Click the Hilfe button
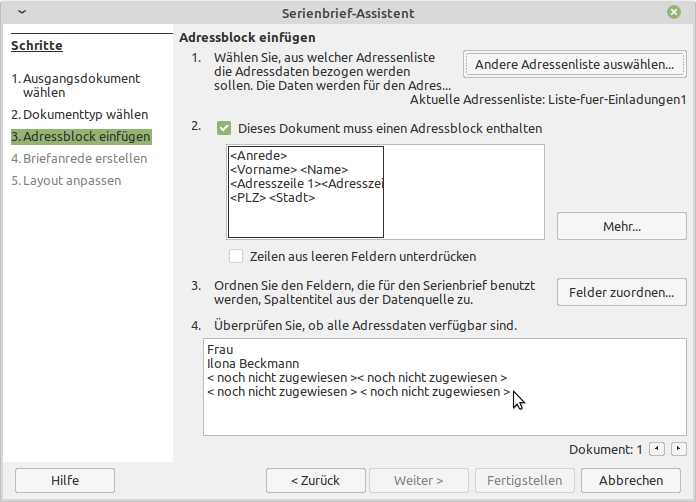Screen dimensions: 696x502 (65, 480)
